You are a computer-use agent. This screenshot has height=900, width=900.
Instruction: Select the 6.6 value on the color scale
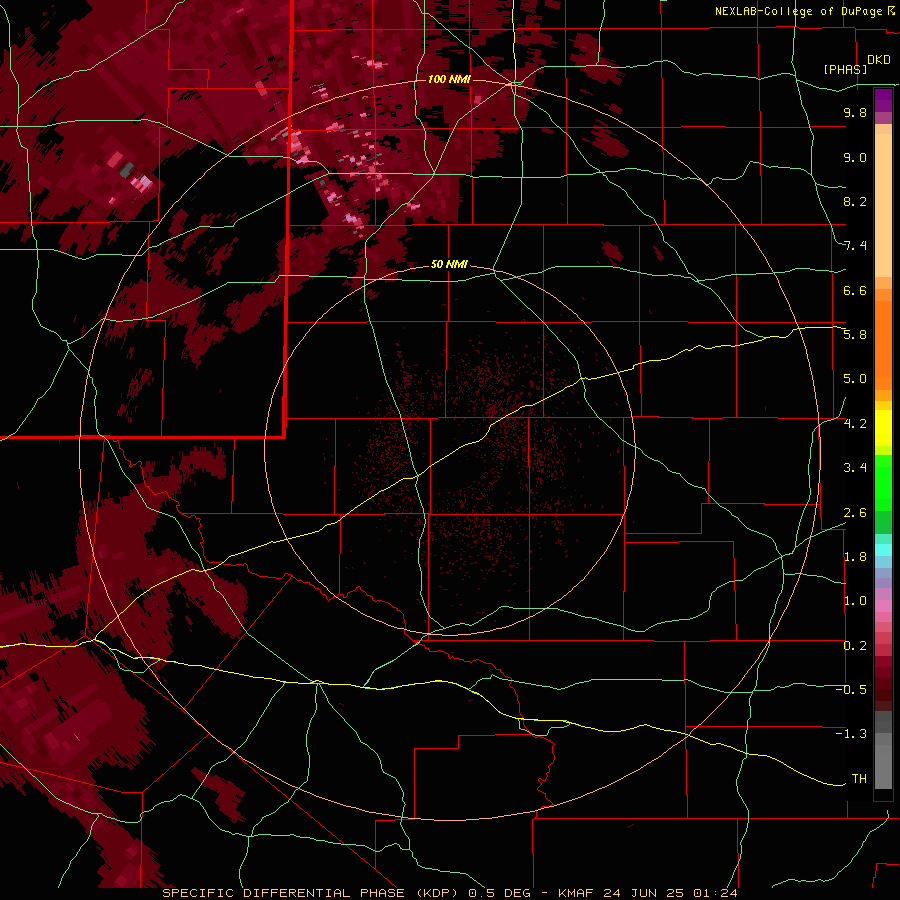click(x=855, y=290)
